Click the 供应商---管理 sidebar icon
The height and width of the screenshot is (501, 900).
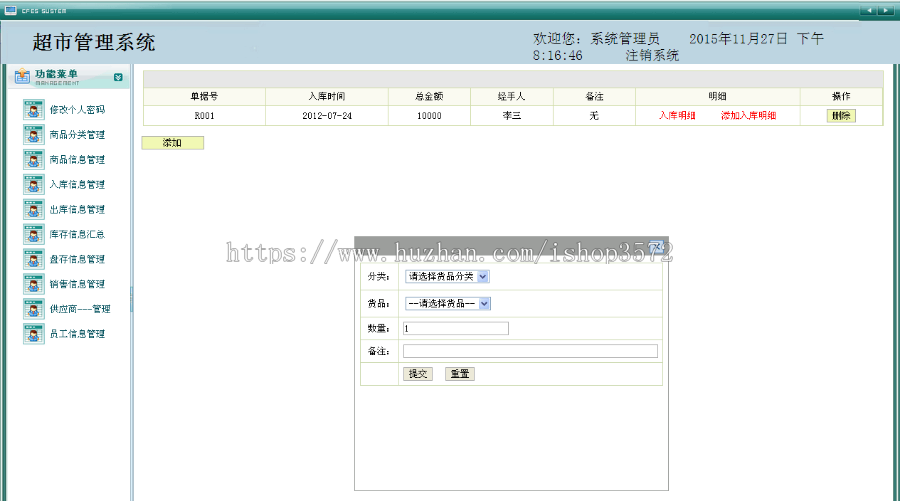click(33, 309)
